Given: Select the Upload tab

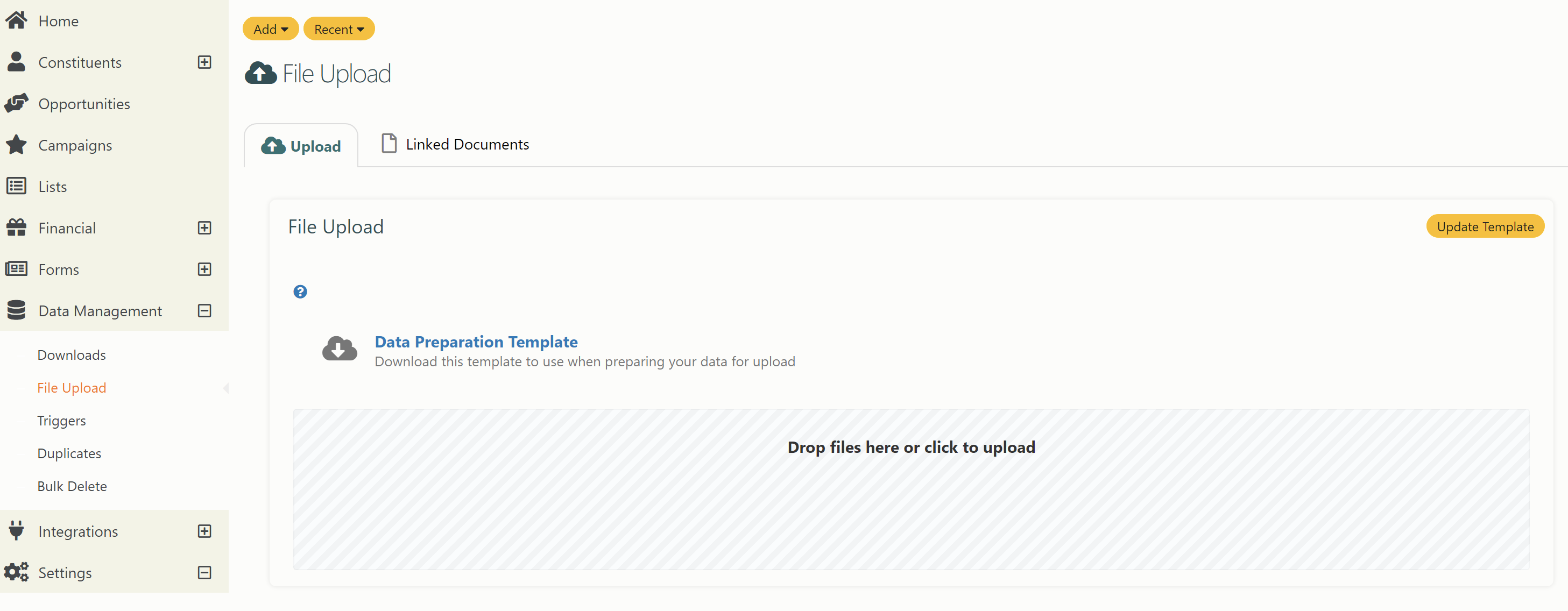Looking at the screenshot, I should 301,146.
